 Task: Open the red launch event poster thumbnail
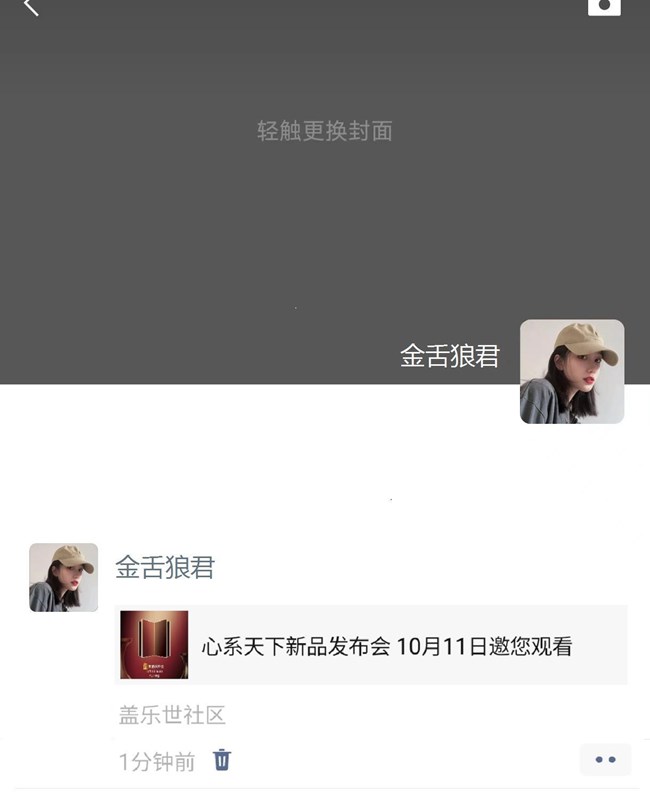pos(154,645)
